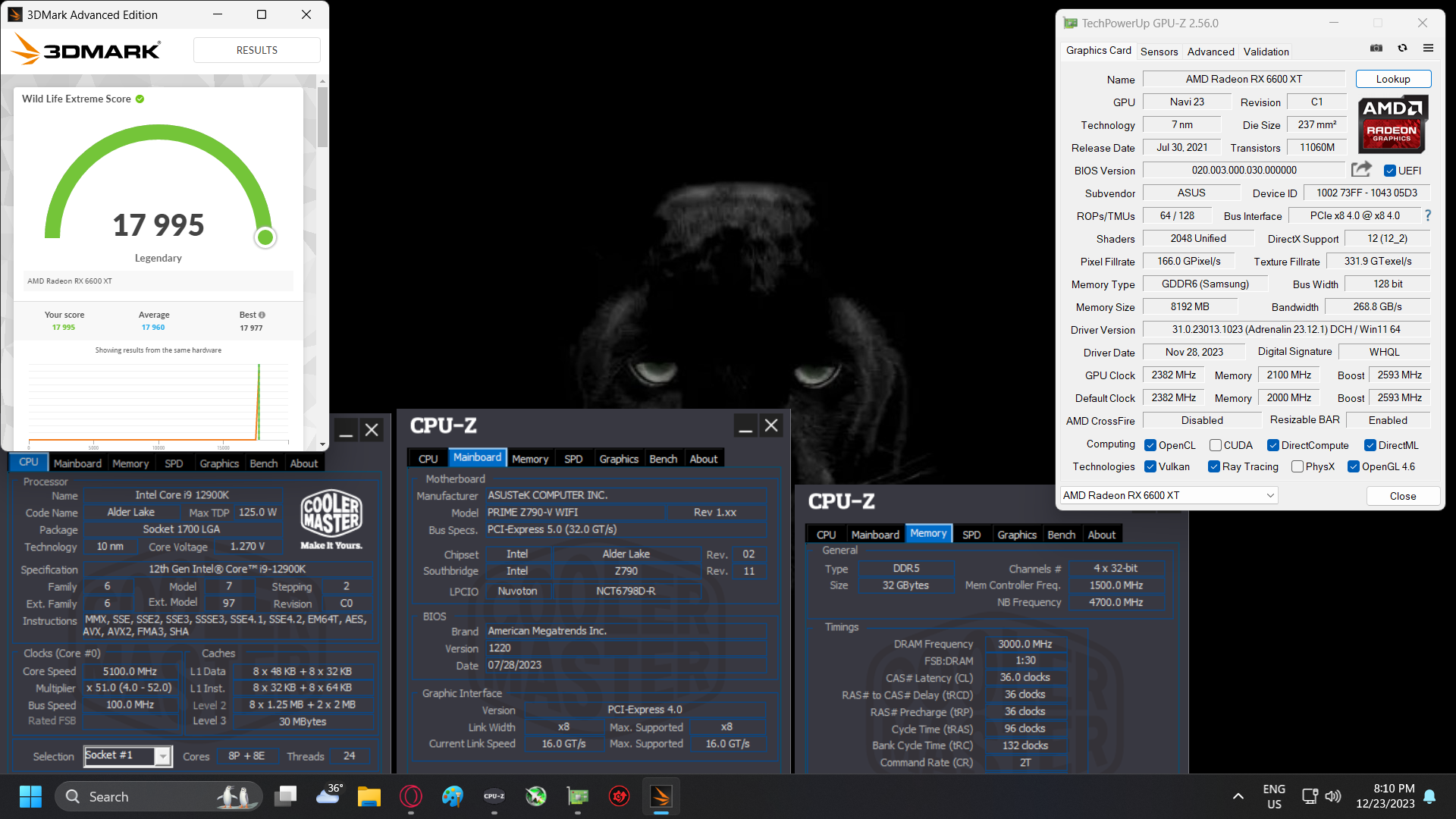
Task: Open the red MSI dragon taskbar icon
Action: 620,796
